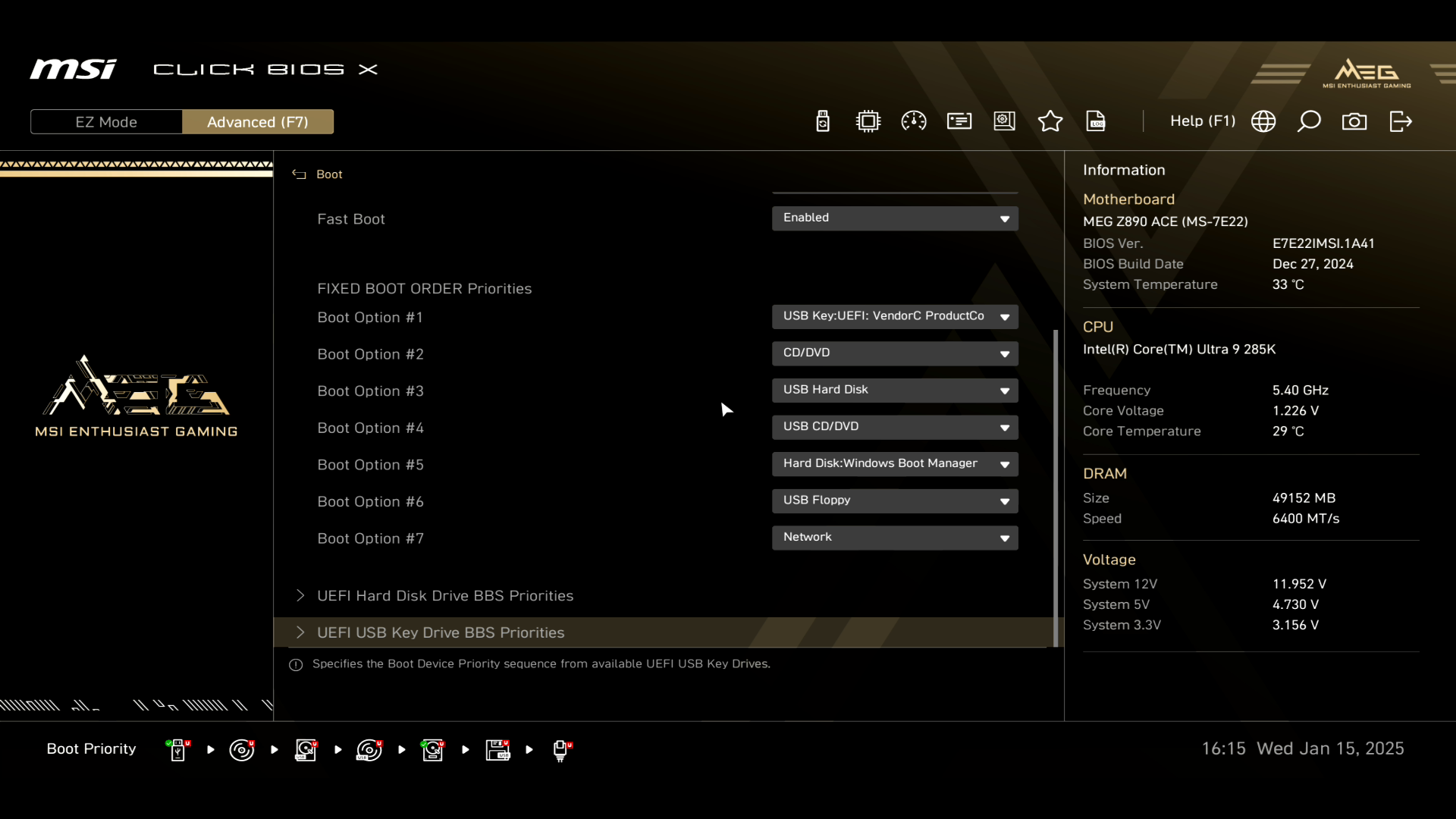Image resolution: width=1456 pixels, height=819 pixels.
Task: Click the globe language icon
Action: click(x=1263, y=121)
